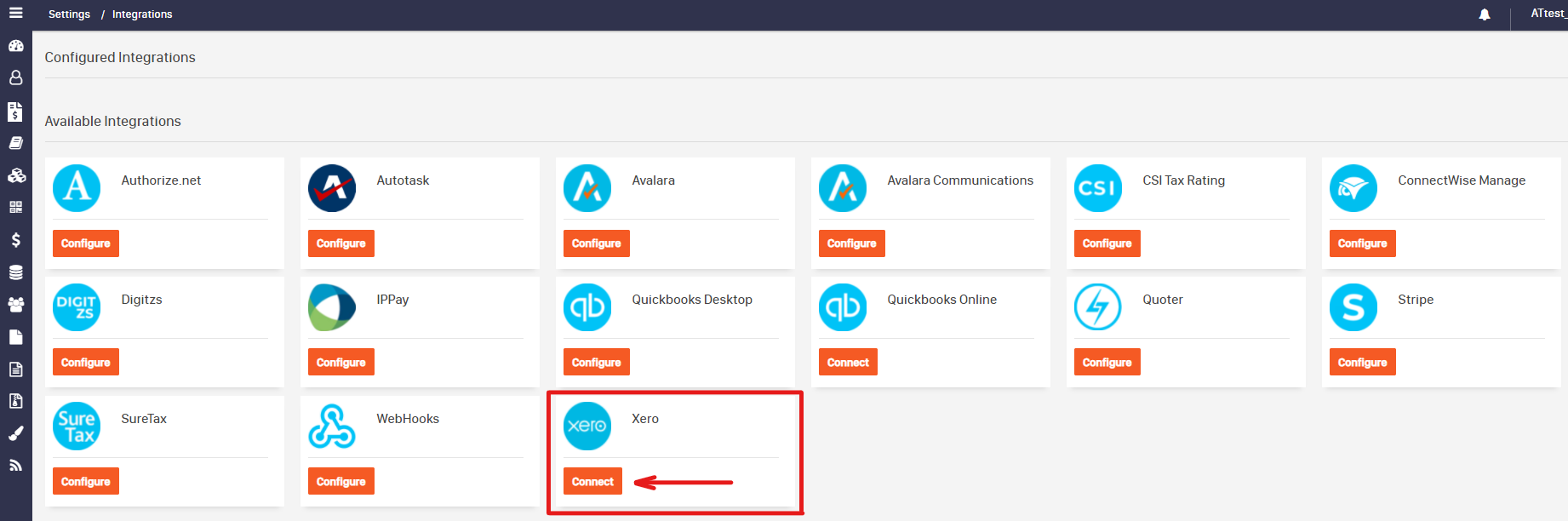Screen dimensions: 1568x521
Task: Open the QR code icon in the sidebar
Action: coord(15,207)
